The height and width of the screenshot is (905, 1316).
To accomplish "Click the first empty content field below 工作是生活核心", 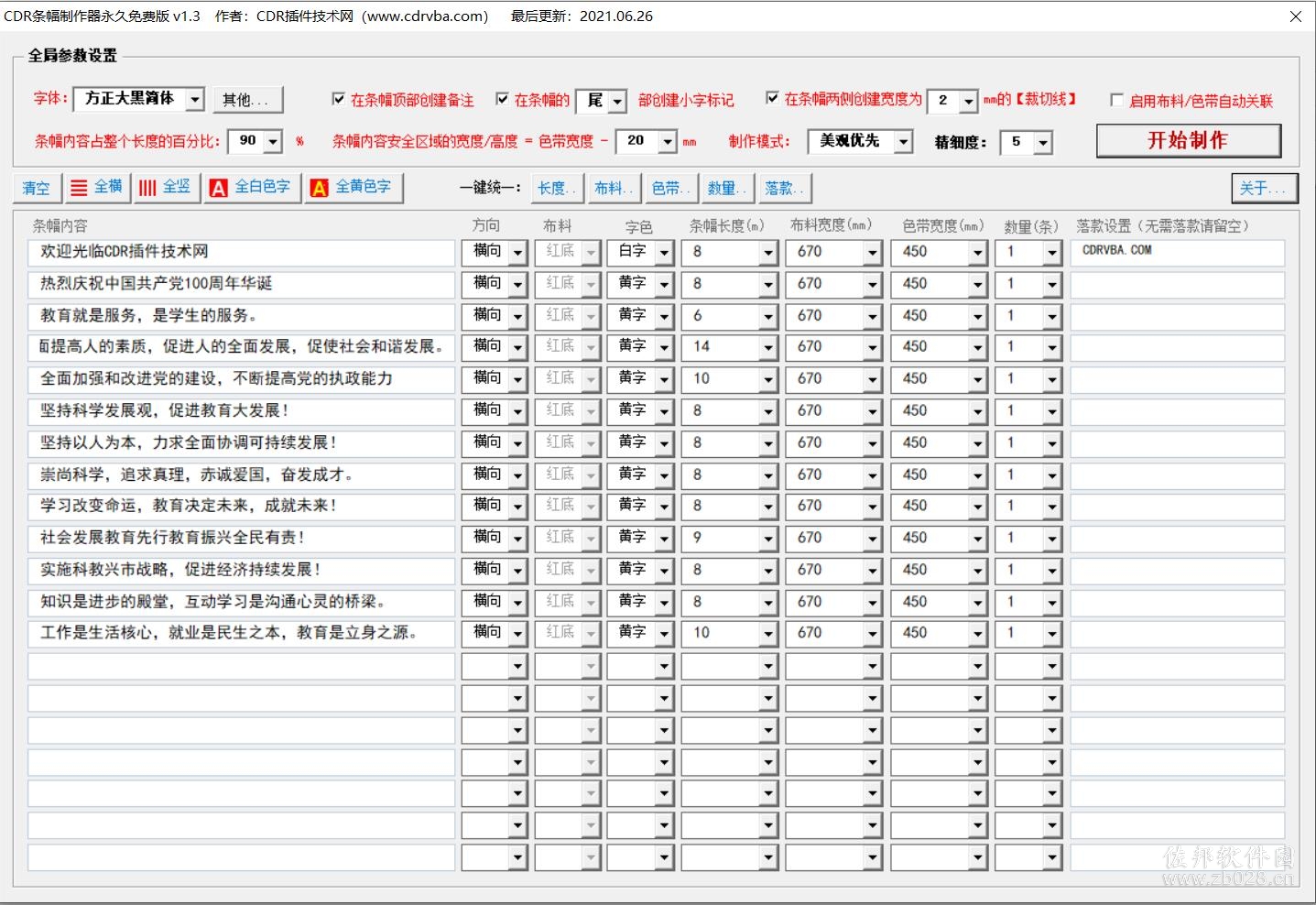I will coord(242,666).
